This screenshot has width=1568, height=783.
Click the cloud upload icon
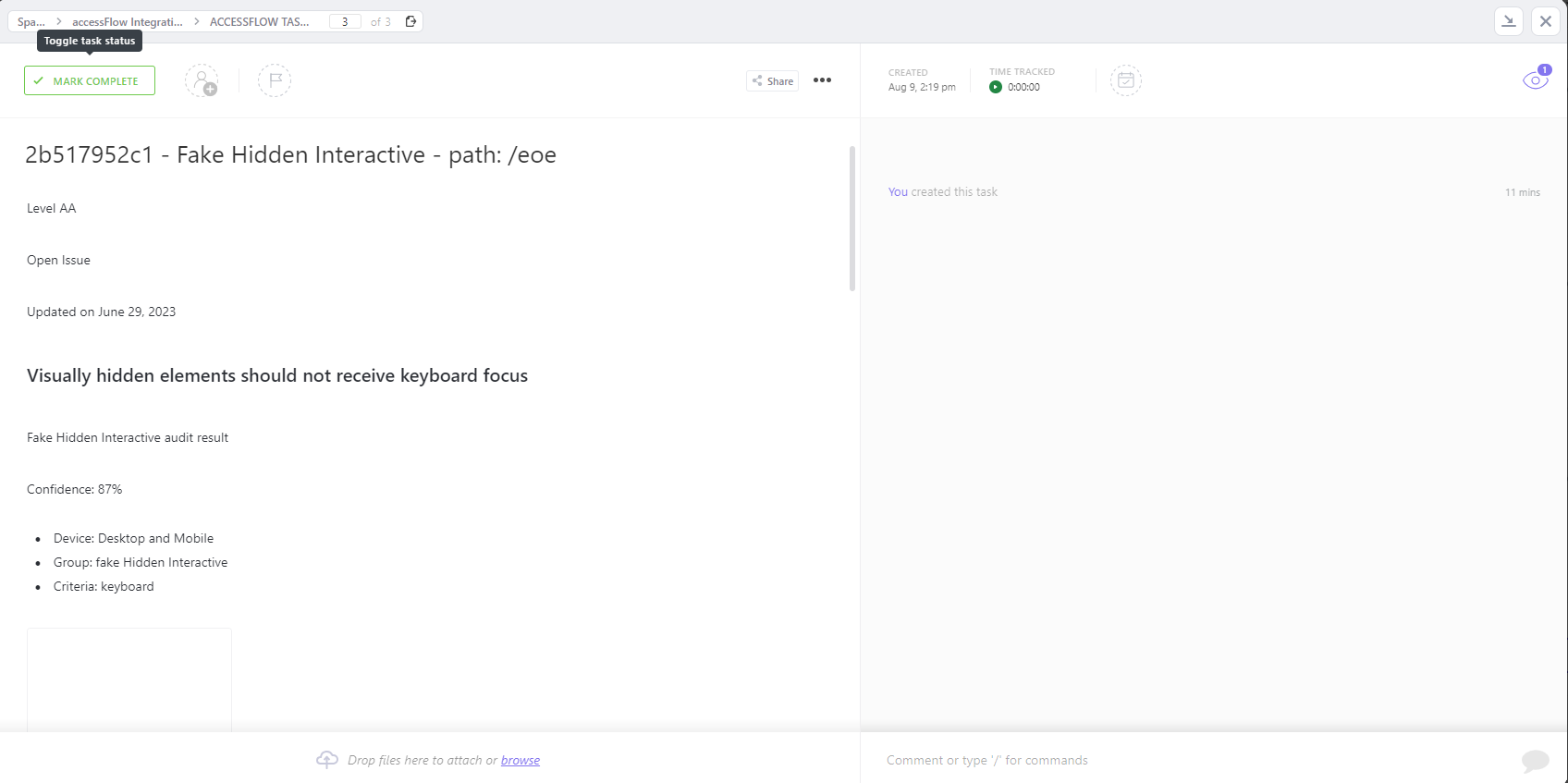pos(327,760)
